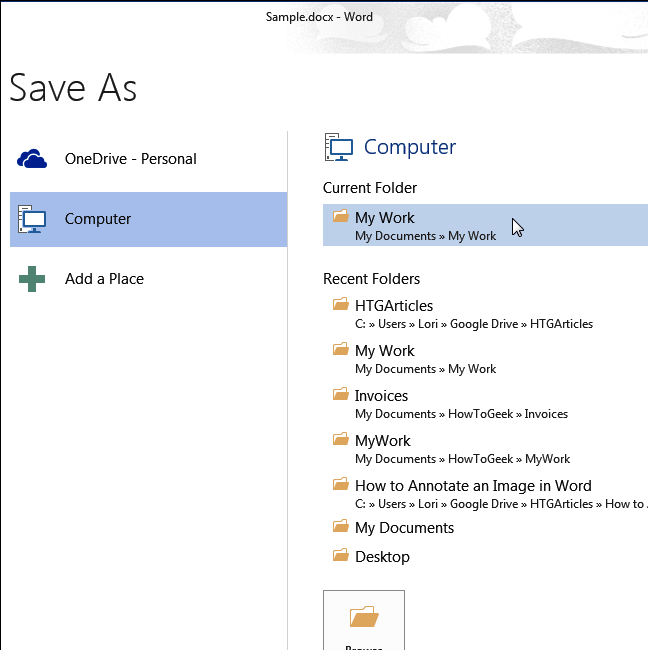The image size is (648, 650).
Task: Open My Documents recent folder
Action: [485, 528]
